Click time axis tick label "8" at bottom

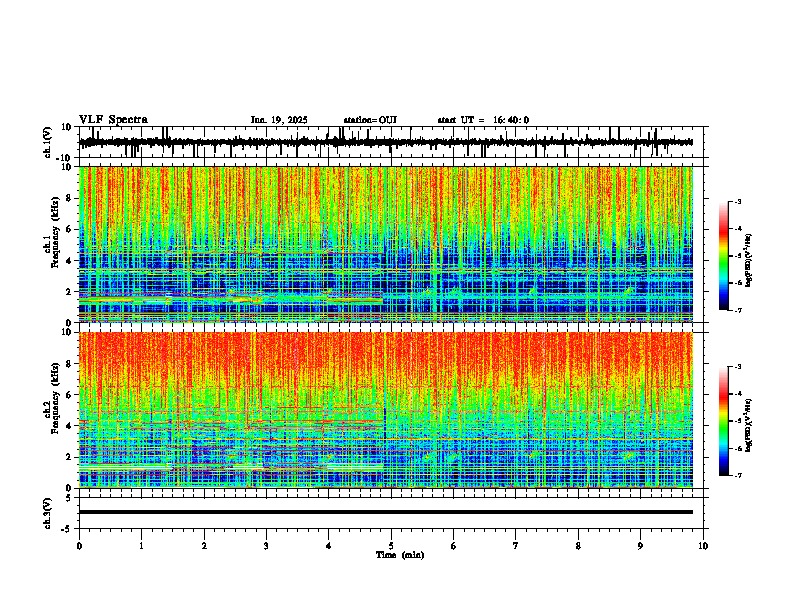578,546
